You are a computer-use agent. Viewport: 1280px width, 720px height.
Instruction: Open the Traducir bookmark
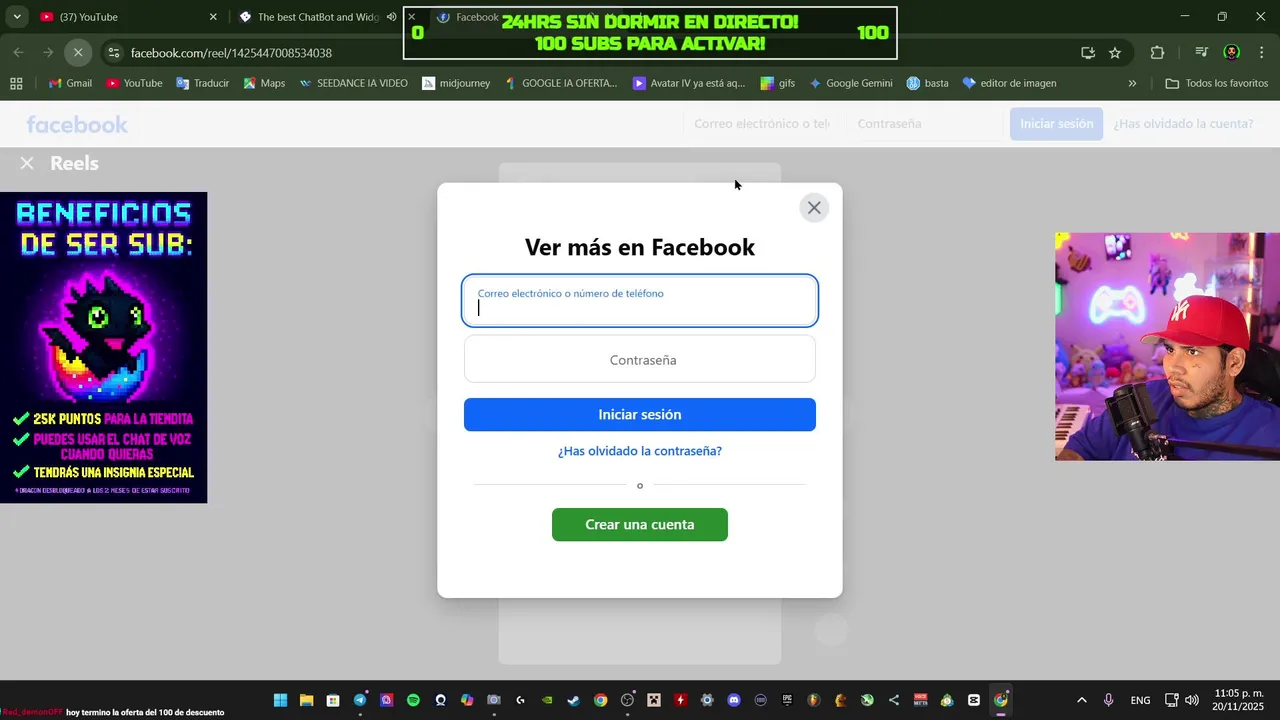(x=202, y=83)
